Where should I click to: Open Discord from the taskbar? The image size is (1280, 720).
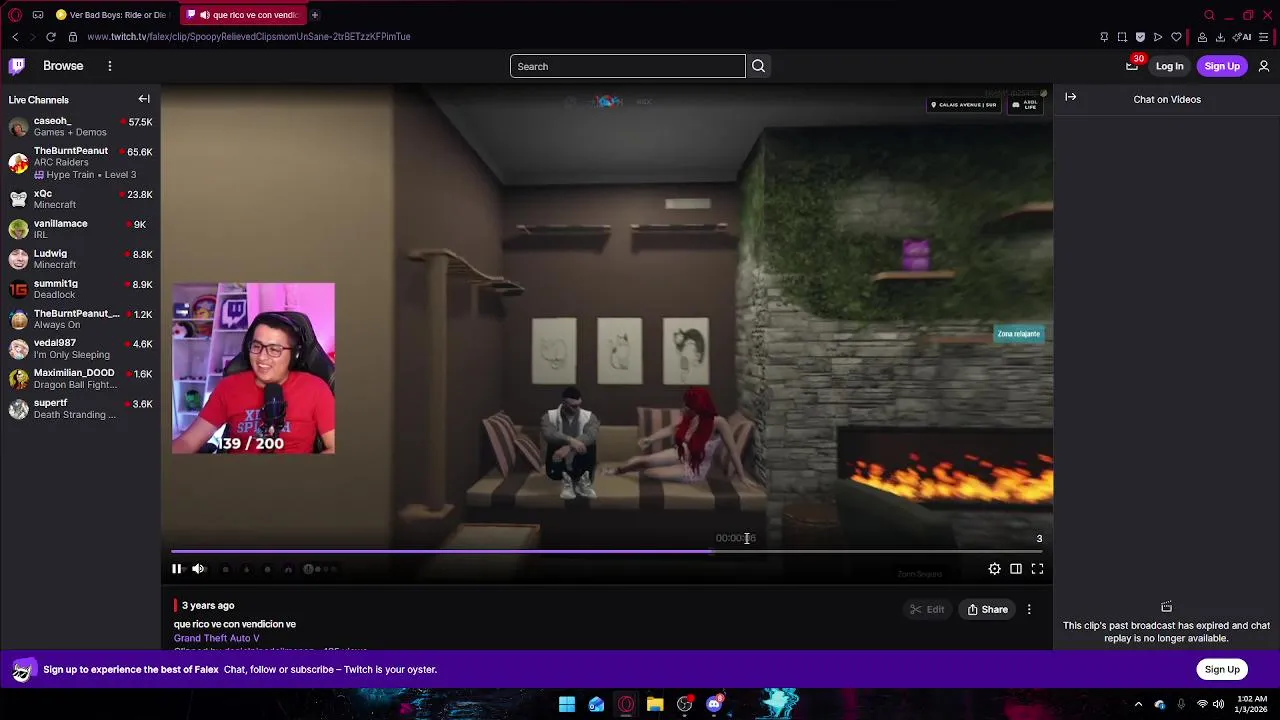(714, 704)
